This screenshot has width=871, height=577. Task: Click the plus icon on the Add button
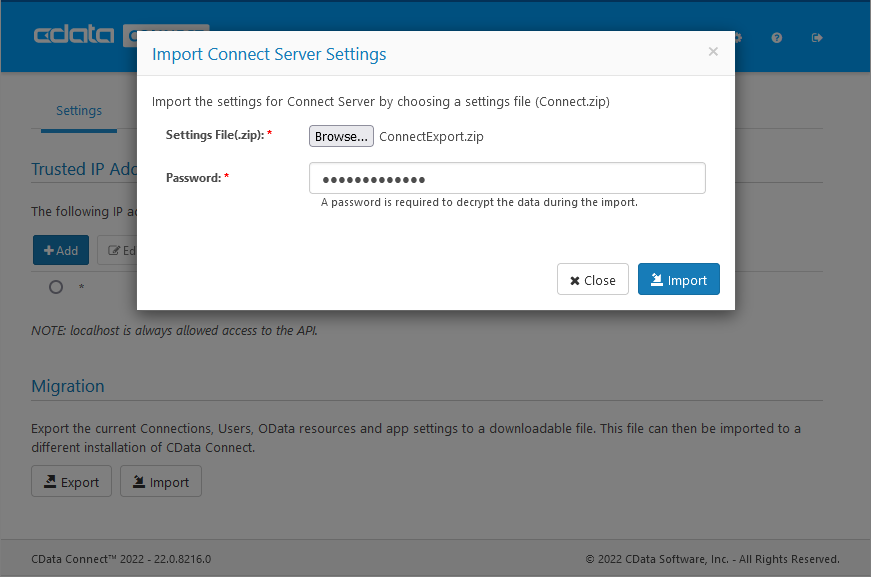48,250
